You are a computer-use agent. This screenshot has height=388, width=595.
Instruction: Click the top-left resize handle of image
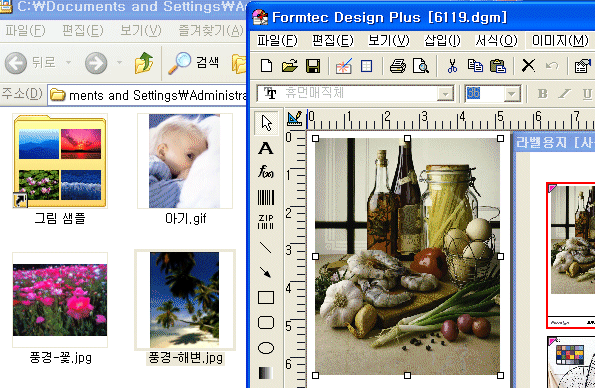click(x=315, y=139)
